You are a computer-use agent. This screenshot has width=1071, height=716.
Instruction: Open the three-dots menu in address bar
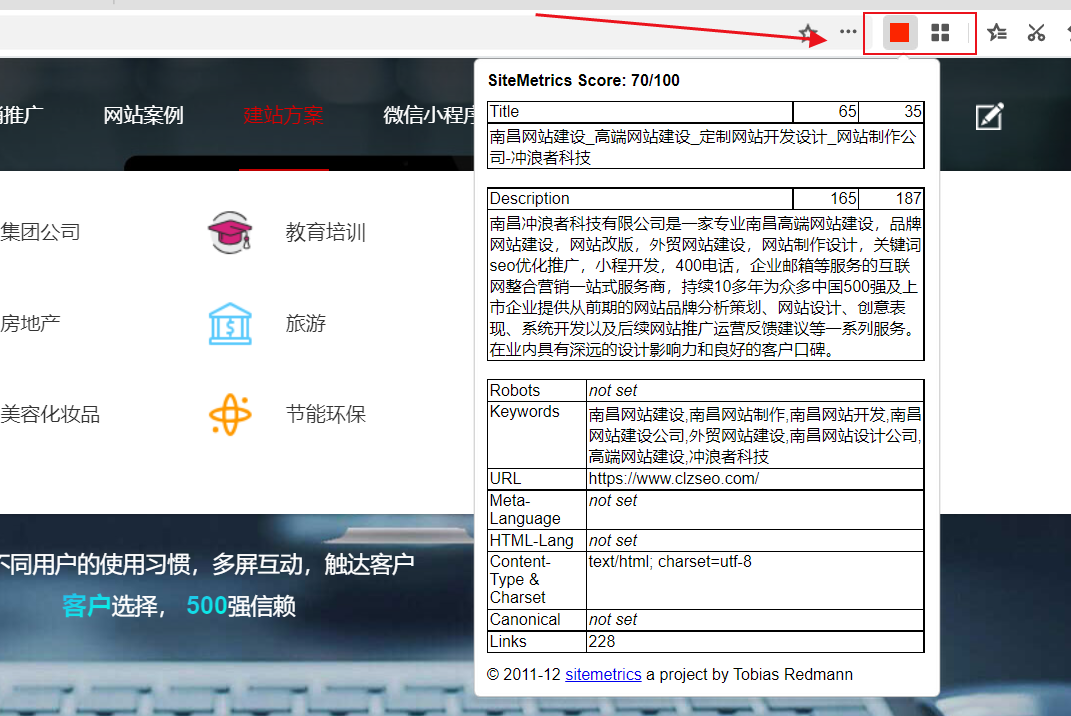coord(848,32)
